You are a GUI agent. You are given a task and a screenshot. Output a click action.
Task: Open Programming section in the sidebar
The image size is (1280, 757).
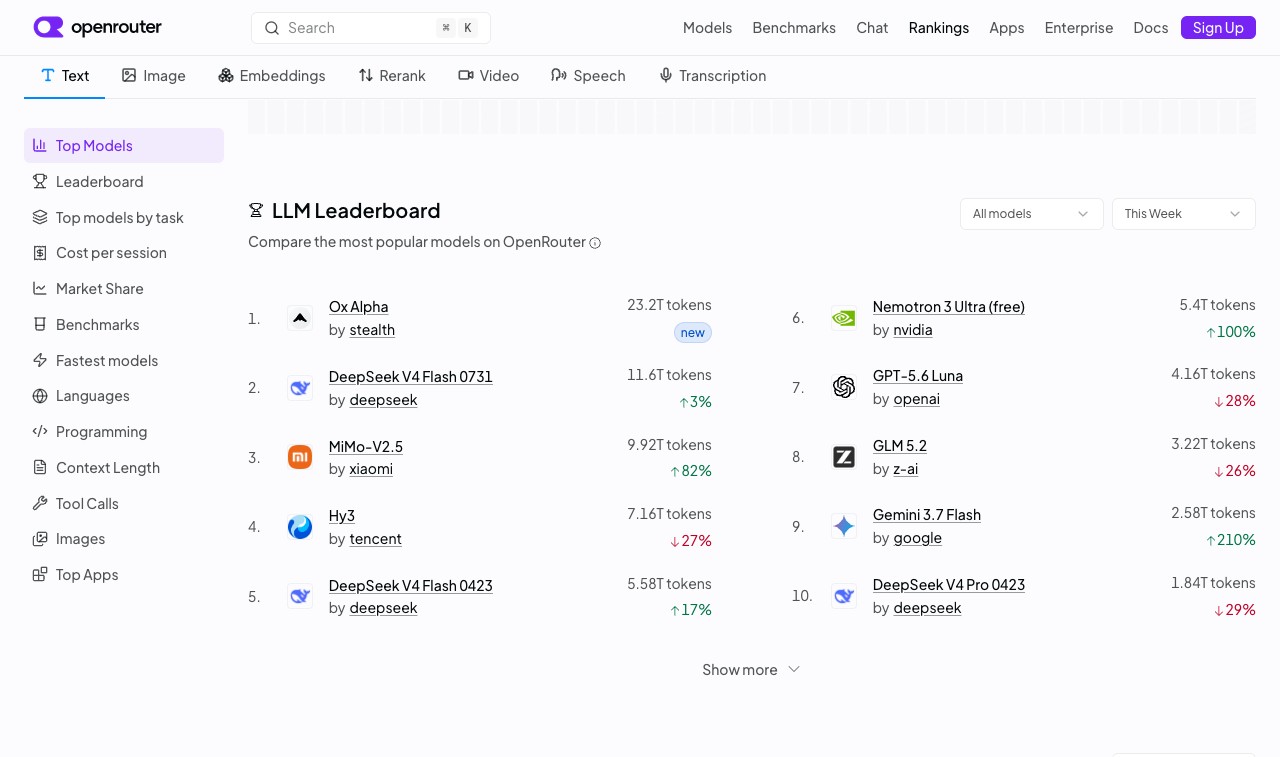click(x=124, y=432)
